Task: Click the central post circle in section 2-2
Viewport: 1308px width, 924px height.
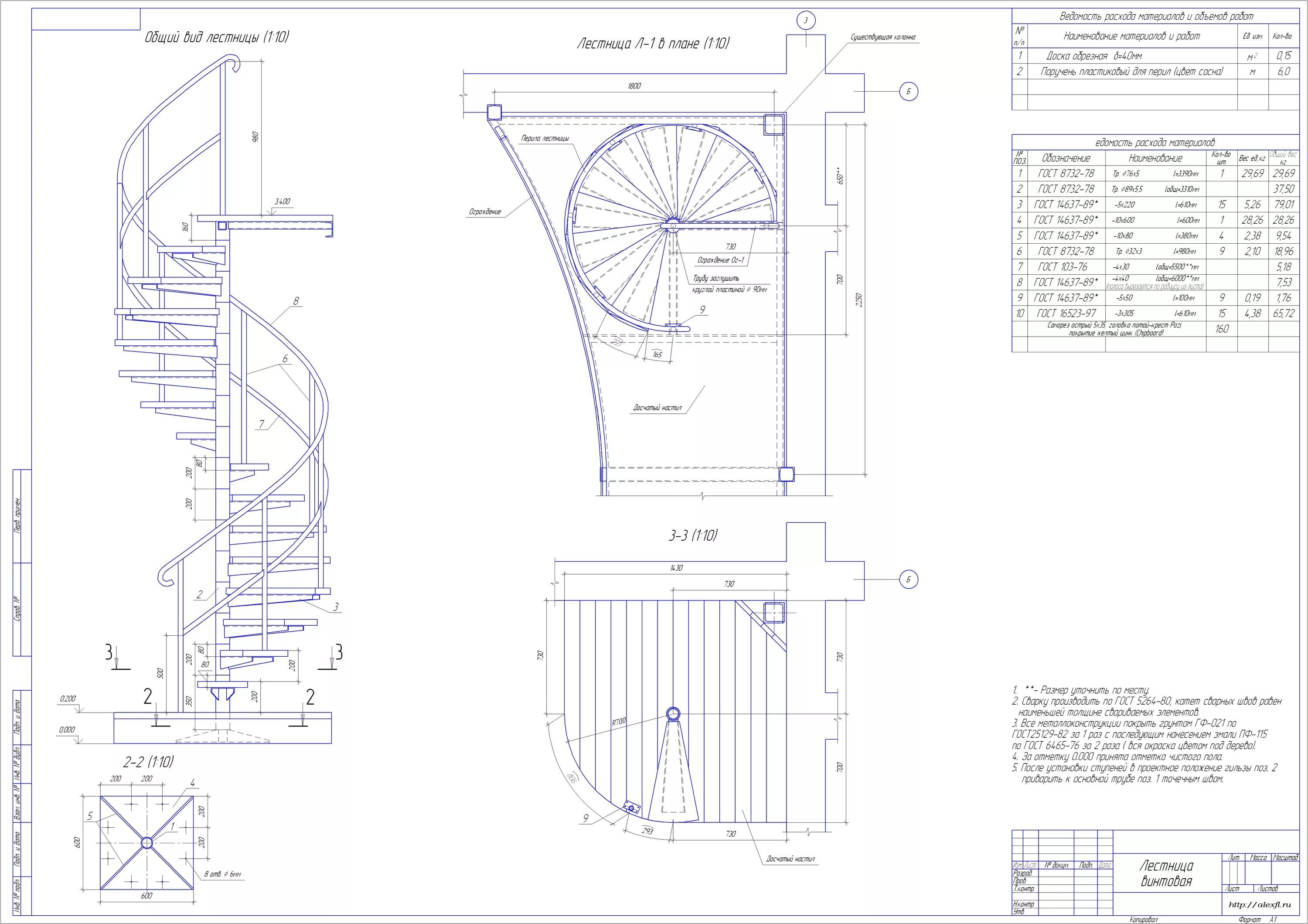Action: pyautogui.click(x=146, y=842)
